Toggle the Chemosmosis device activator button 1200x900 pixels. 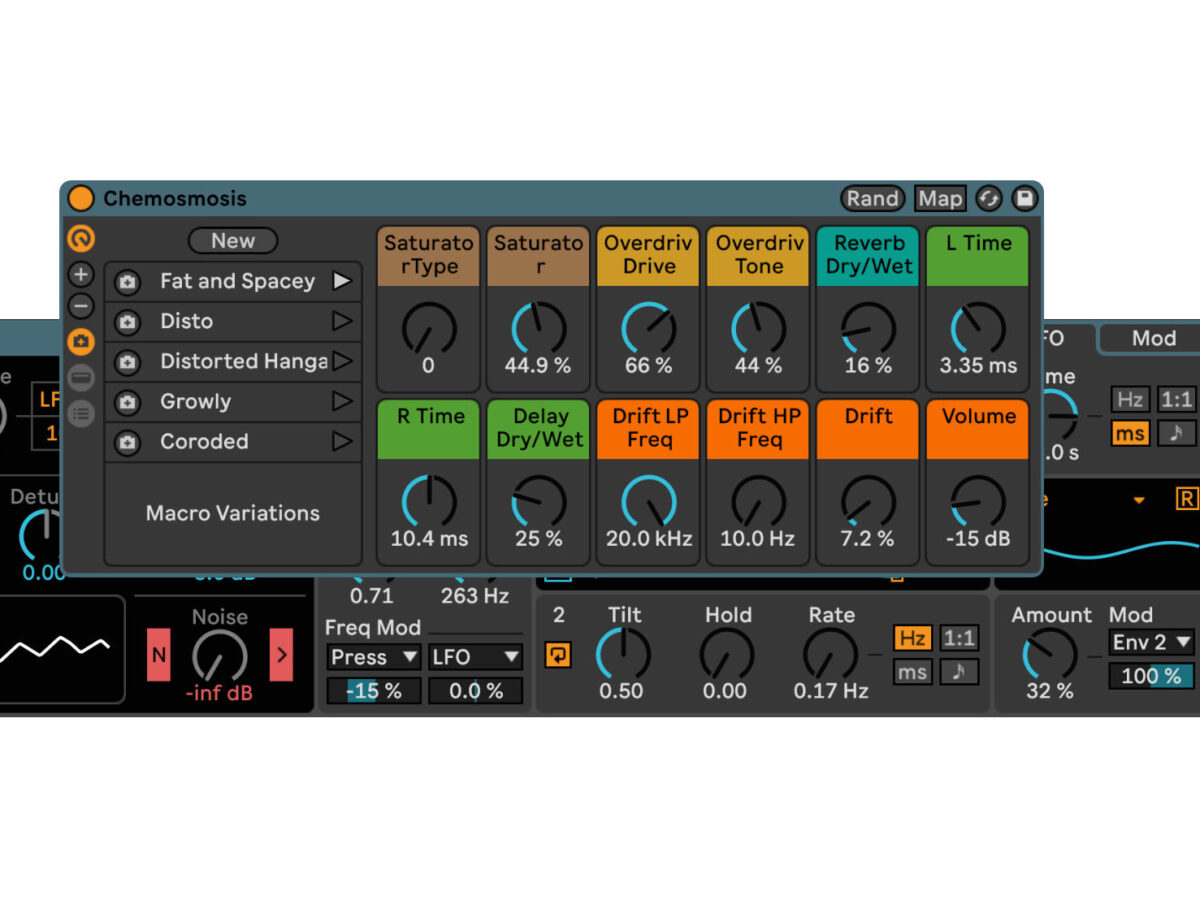click(x=81, y=198)
